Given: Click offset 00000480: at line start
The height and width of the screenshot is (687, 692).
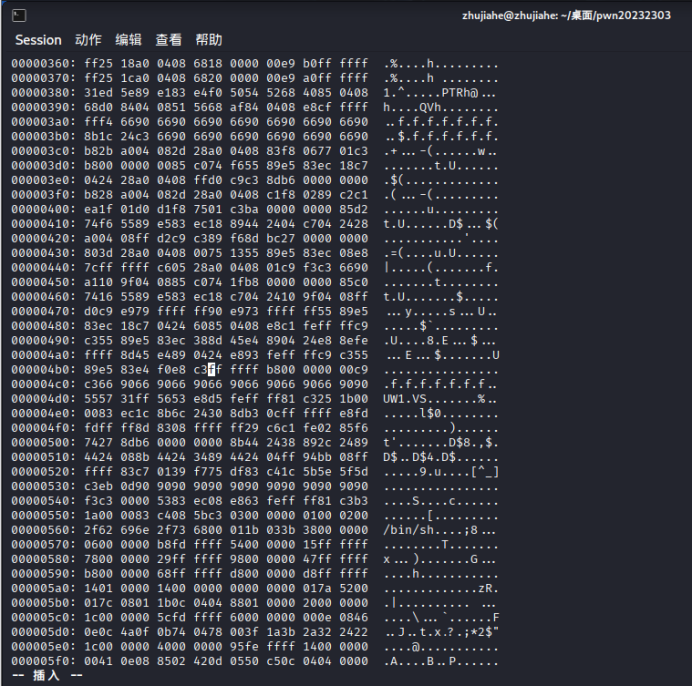Looking at the screenshot, I should (44, 326).
